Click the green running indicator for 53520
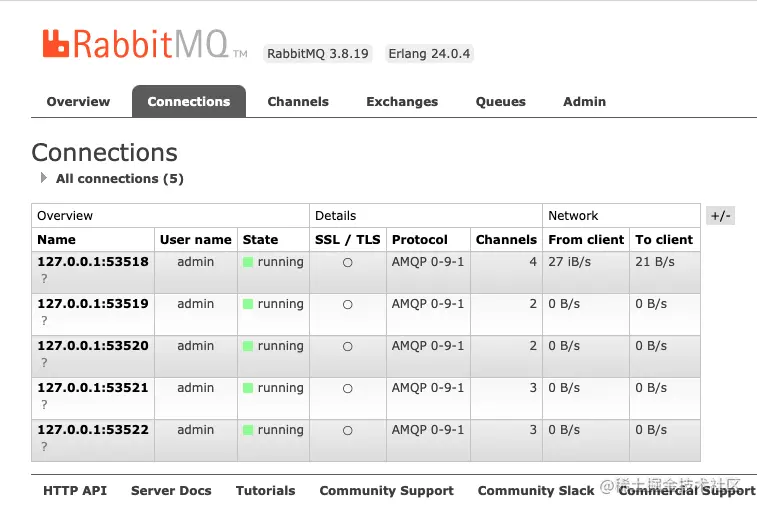 tap(248, 346)
